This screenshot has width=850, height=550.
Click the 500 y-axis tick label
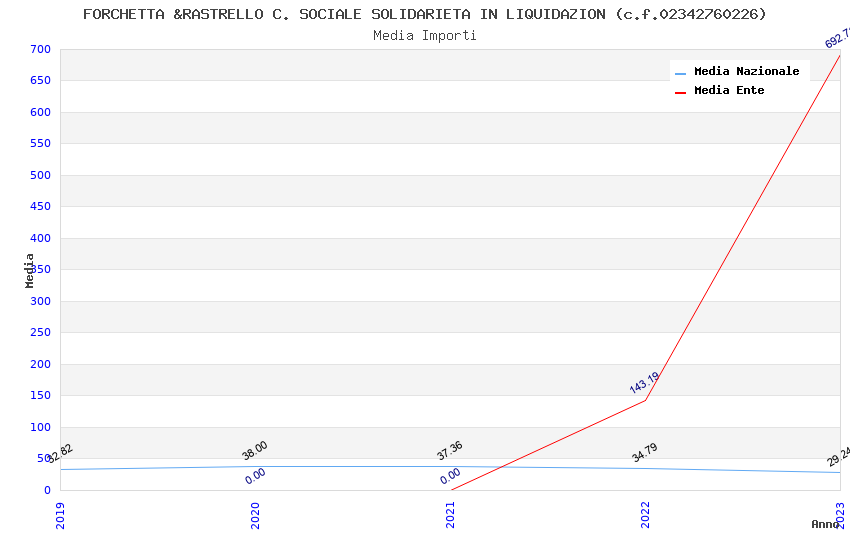pyautogui.click(x=41, y=176)
